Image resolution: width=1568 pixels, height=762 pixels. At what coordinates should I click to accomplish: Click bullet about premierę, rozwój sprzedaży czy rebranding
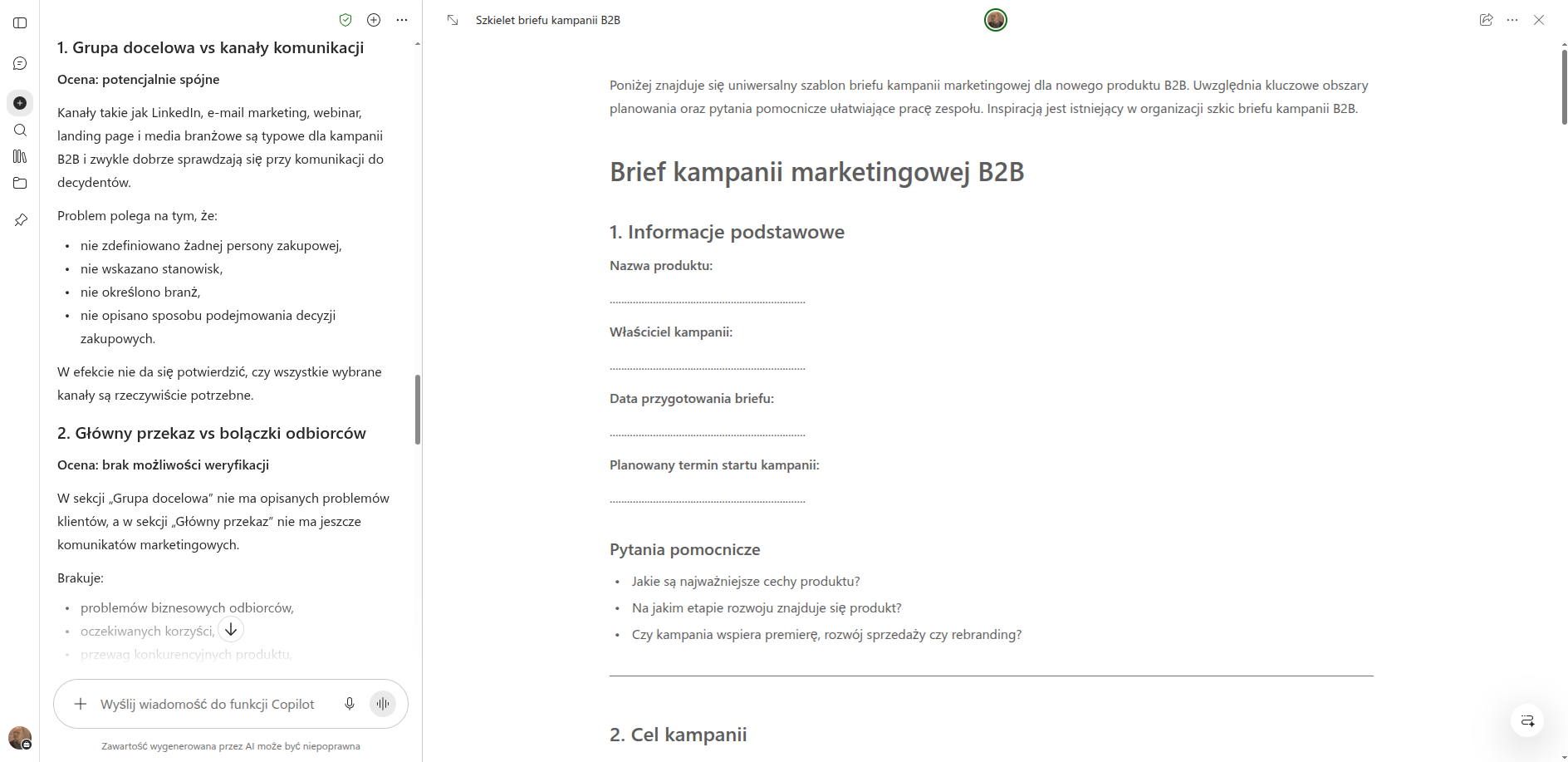pos(826,635)
